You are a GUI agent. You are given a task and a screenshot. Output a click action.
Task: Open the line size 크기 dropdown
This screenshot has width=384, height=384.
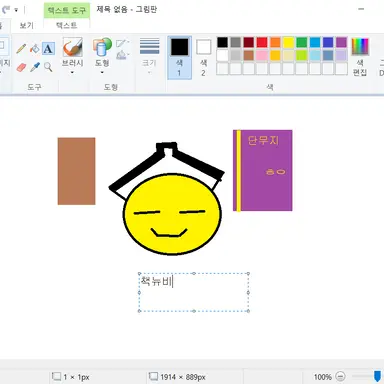coord(149,57)
